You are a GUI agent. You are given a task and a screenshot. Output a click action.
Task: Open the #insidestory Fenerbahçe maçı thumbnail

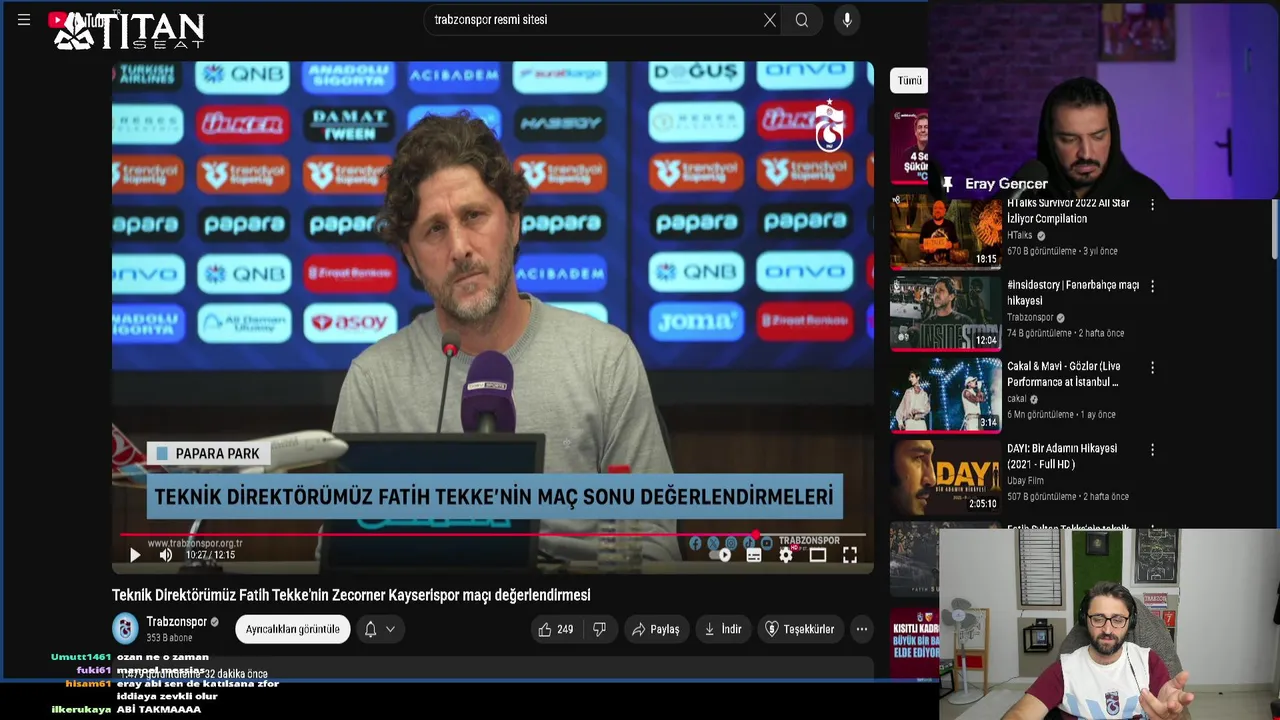(x=946, y=314)
